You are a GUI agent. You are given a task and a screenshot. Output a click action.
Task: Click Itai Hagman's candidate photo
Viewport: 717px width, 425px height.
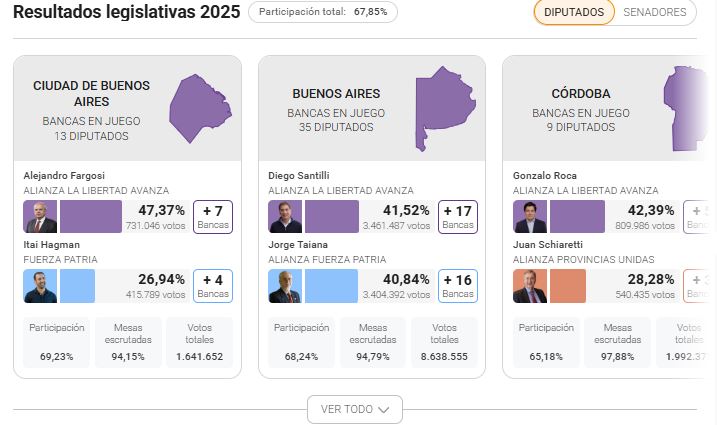click(x=40, y=286)
